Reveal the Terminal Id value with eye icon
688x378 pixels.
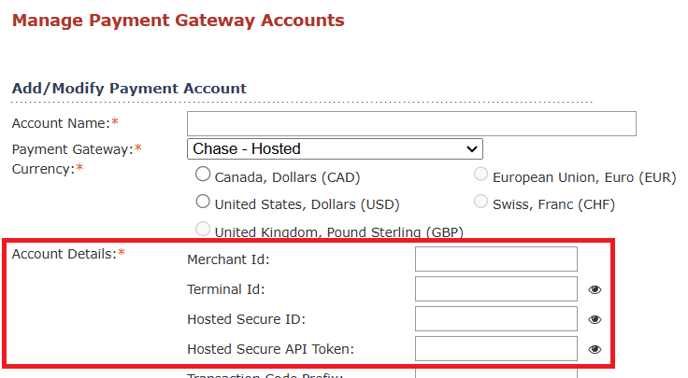click(595, 290)
